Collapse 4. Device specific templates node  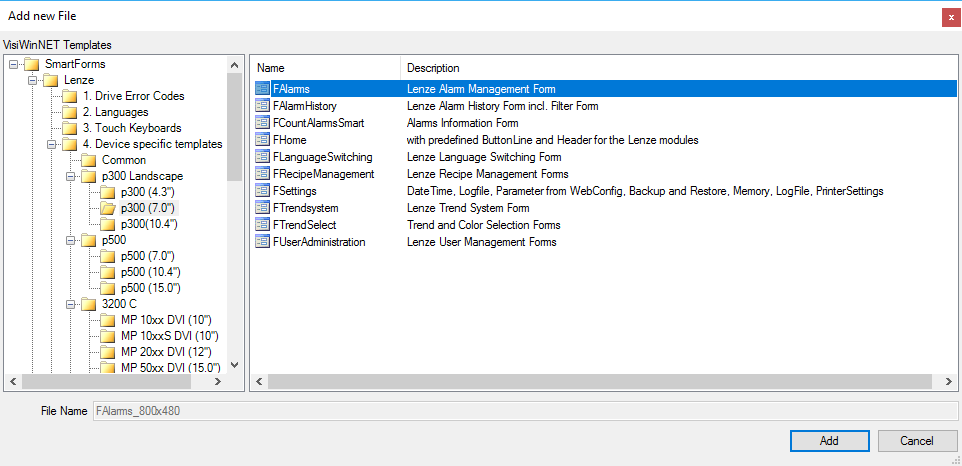(x=52, y=144)
